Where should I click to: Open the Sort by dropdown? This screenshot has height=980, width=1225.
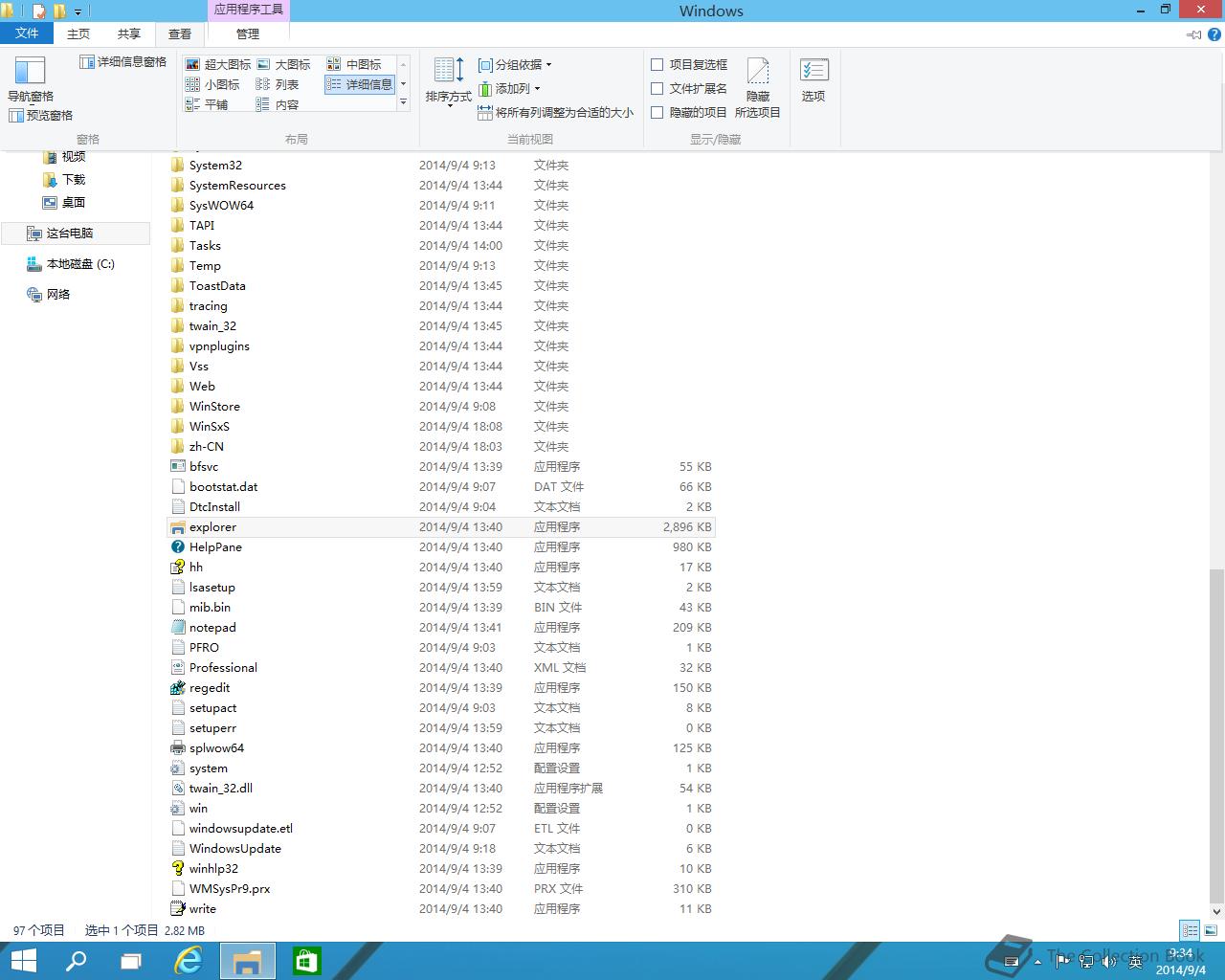pos(449,81)
